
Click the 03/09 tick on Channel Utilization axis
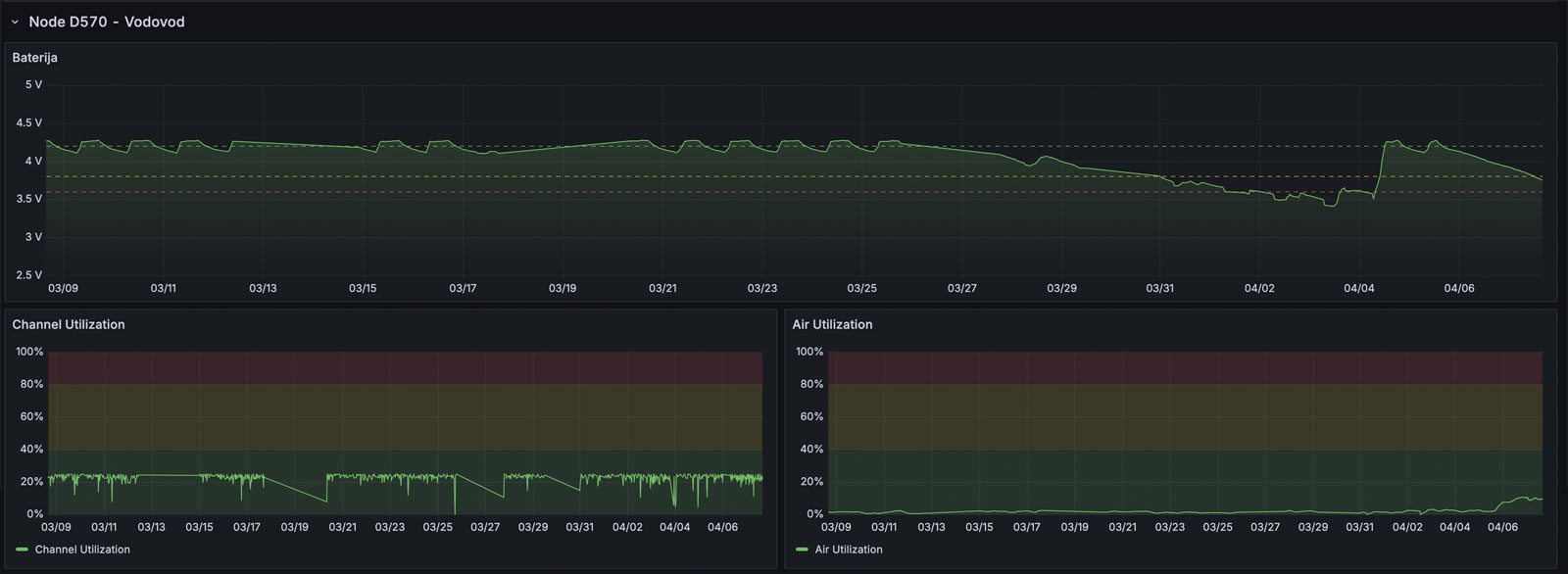point(56,527)
